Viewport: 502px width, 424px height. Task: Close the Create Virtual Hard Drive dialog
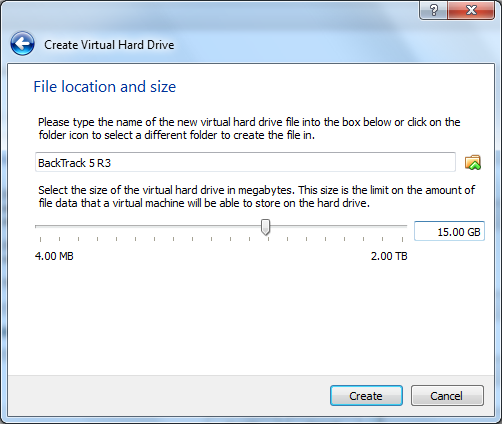point(471,10)
